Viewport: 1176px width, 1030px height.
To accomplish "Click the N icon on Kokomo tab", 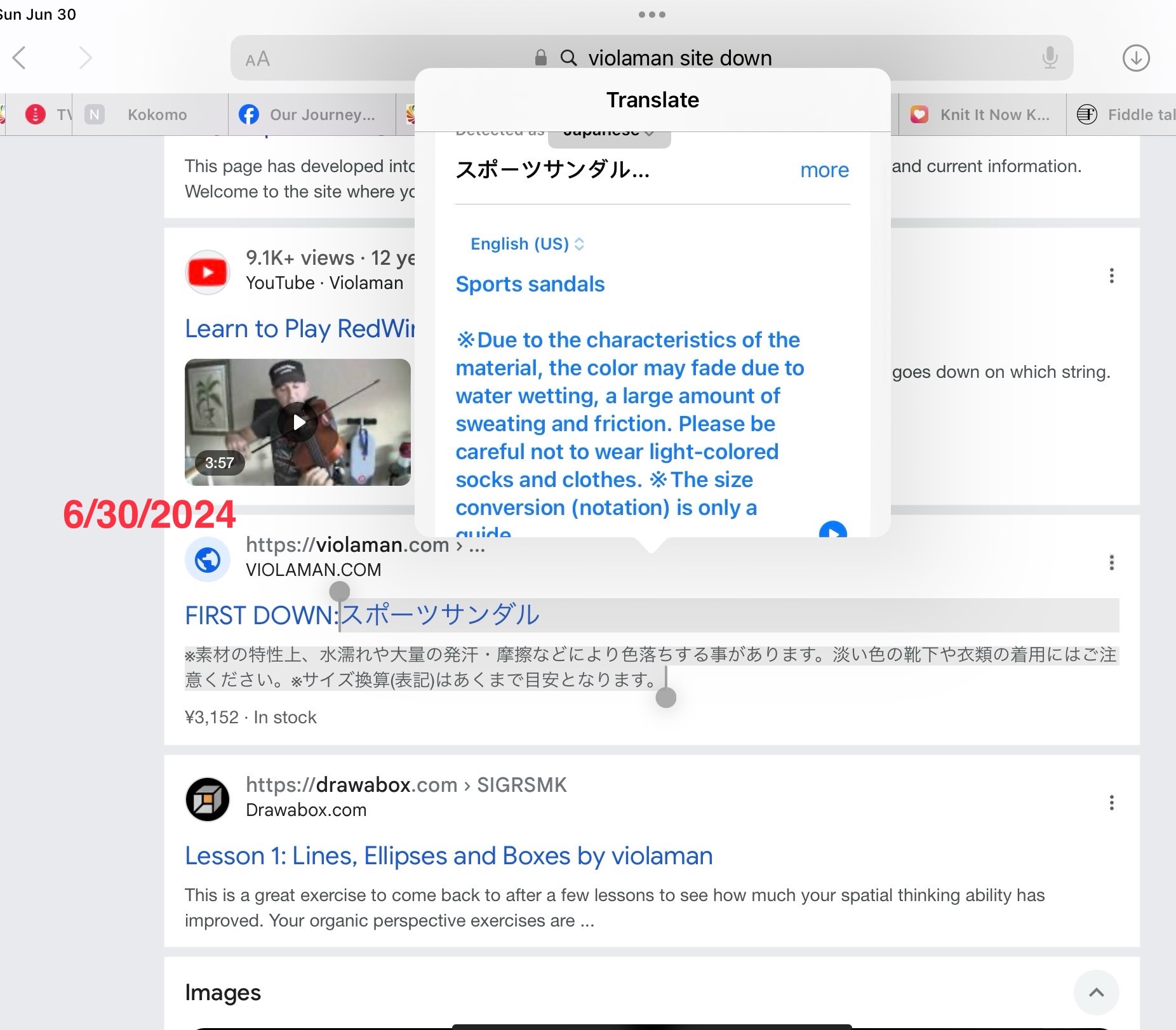I will click(x=94, y=114).
